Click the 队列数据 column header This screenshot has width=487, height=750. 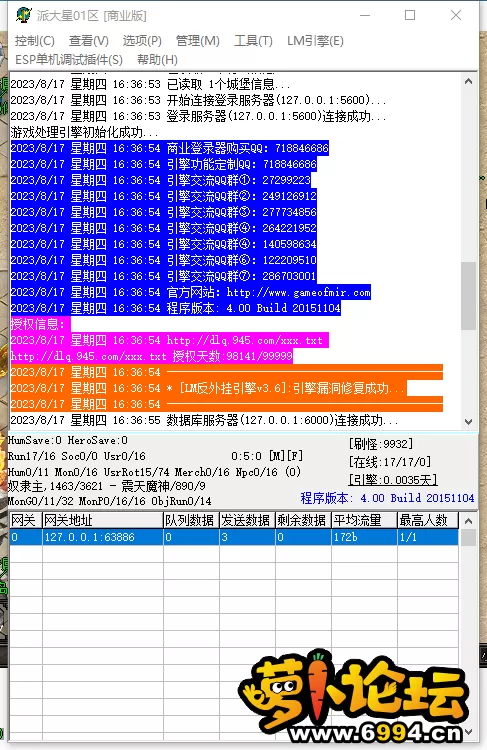pyautogui.click(x=191, y=520)
